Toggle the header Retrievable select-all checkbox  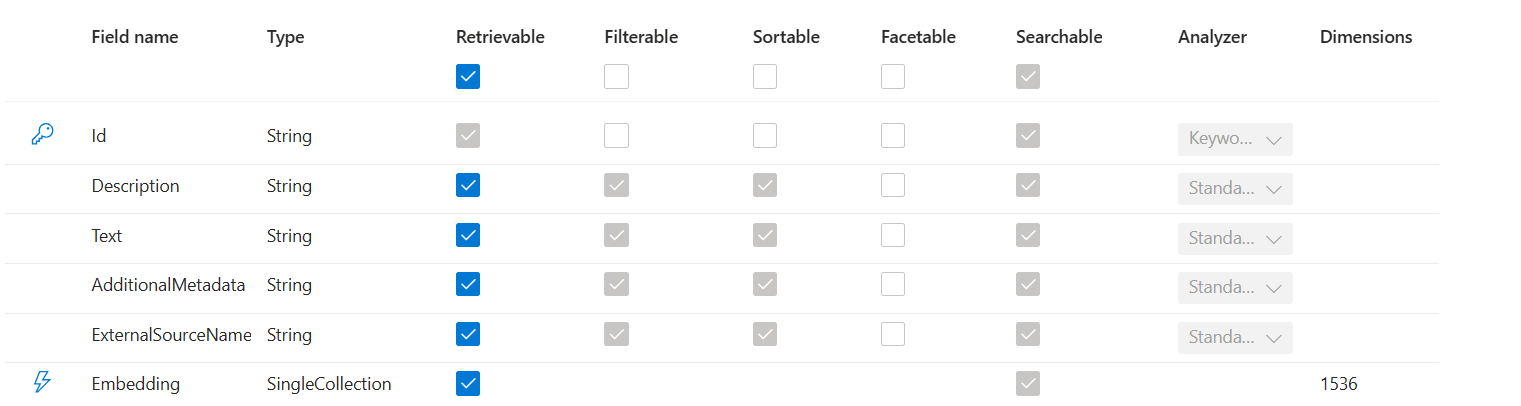(468, 77)
